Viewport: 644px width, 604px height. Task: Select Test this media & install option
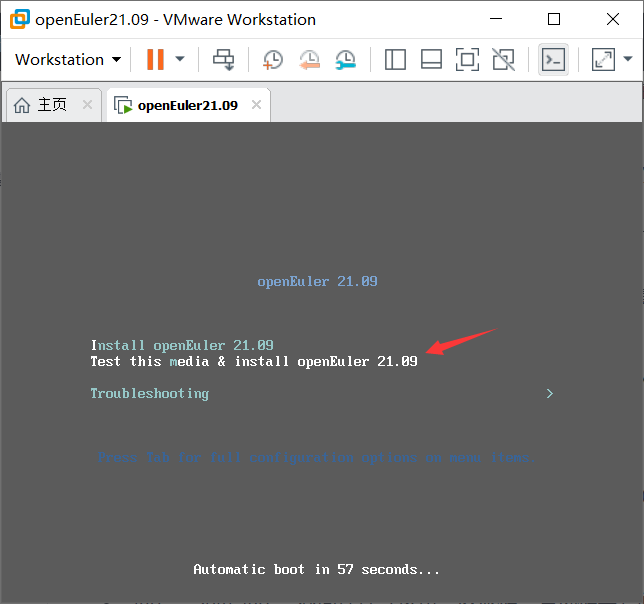coord(254,361)
